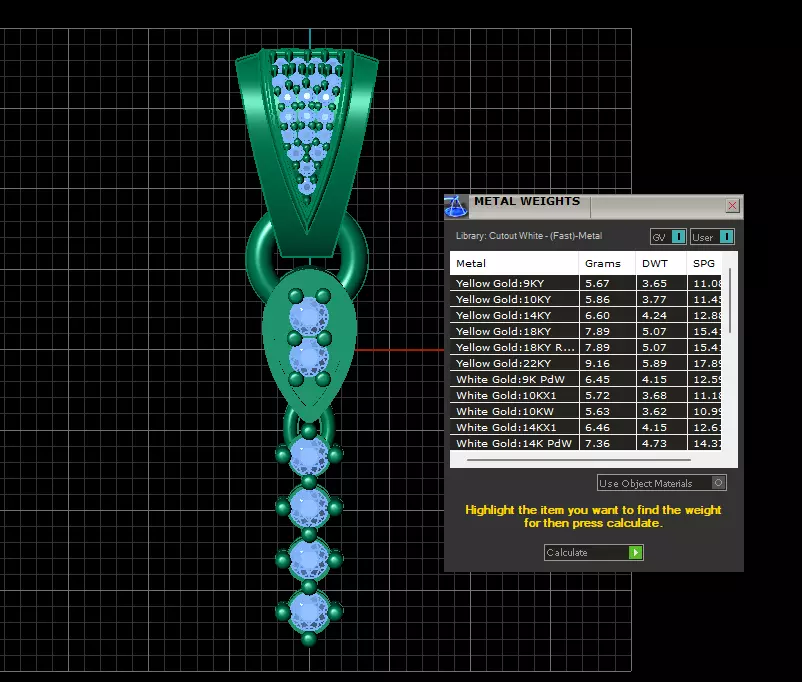Image resolution: width=802 pixels, height=682 pixels.
Task: Click the metal list horizontal scrollbar
Action: 579,460
